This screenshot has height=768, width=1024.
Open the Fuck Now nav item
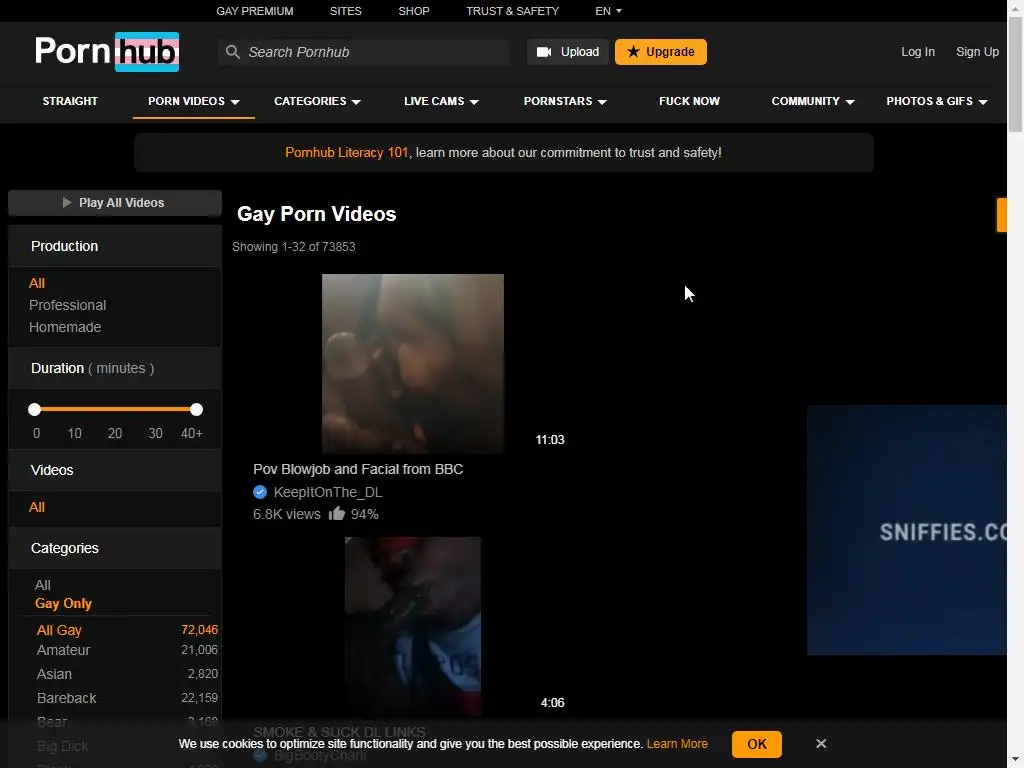[x=689, y=101]
